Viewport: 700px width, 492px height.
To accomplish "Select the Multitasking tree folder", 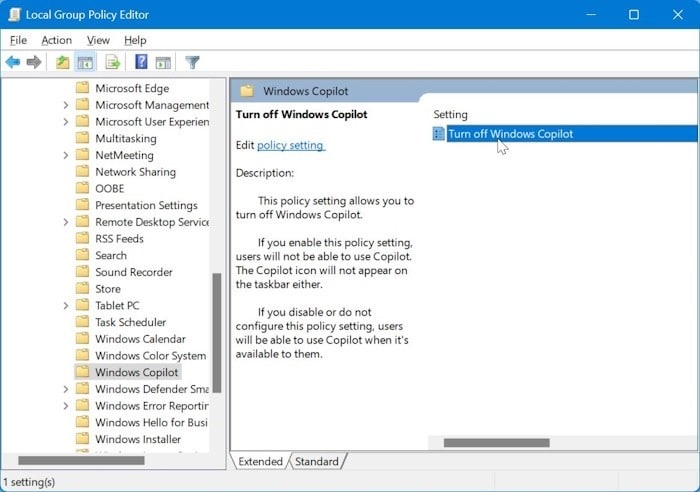I will coord(126,138).
